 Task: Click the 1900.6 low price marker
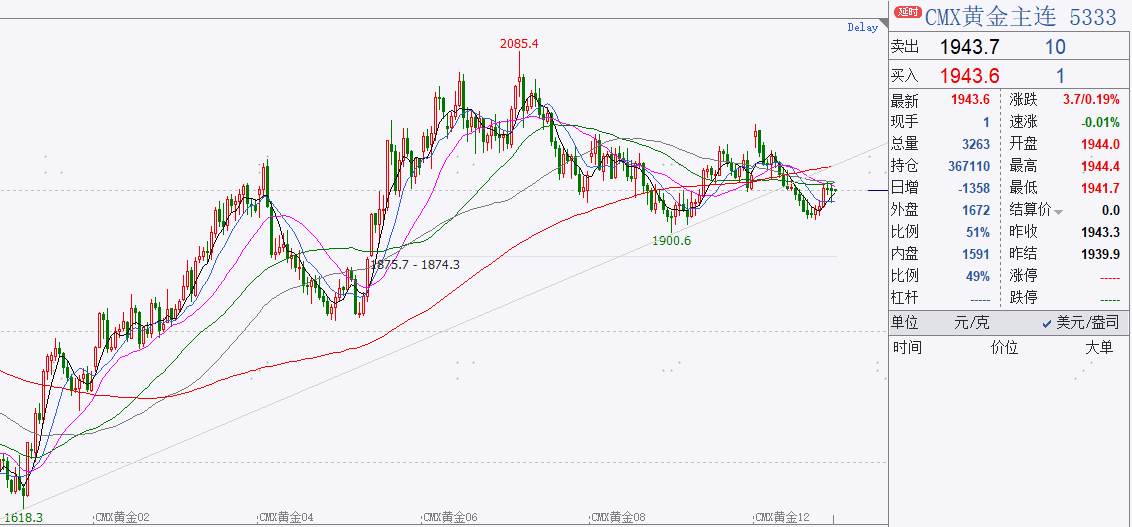pos(671,241)
